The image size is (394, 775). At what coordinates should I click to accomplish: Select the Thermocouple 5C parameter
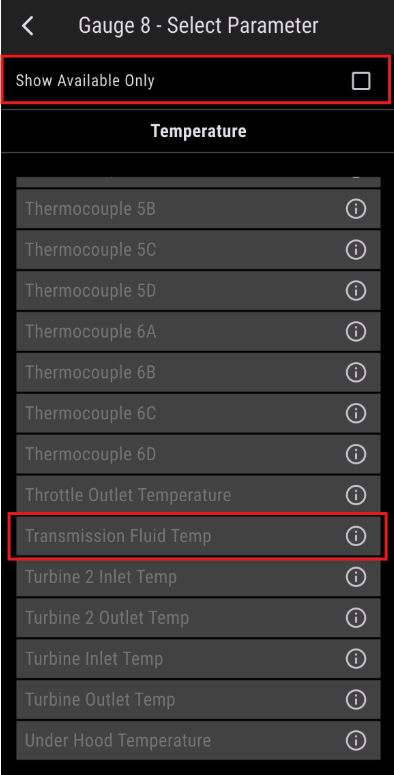click(x=198, y=250)
